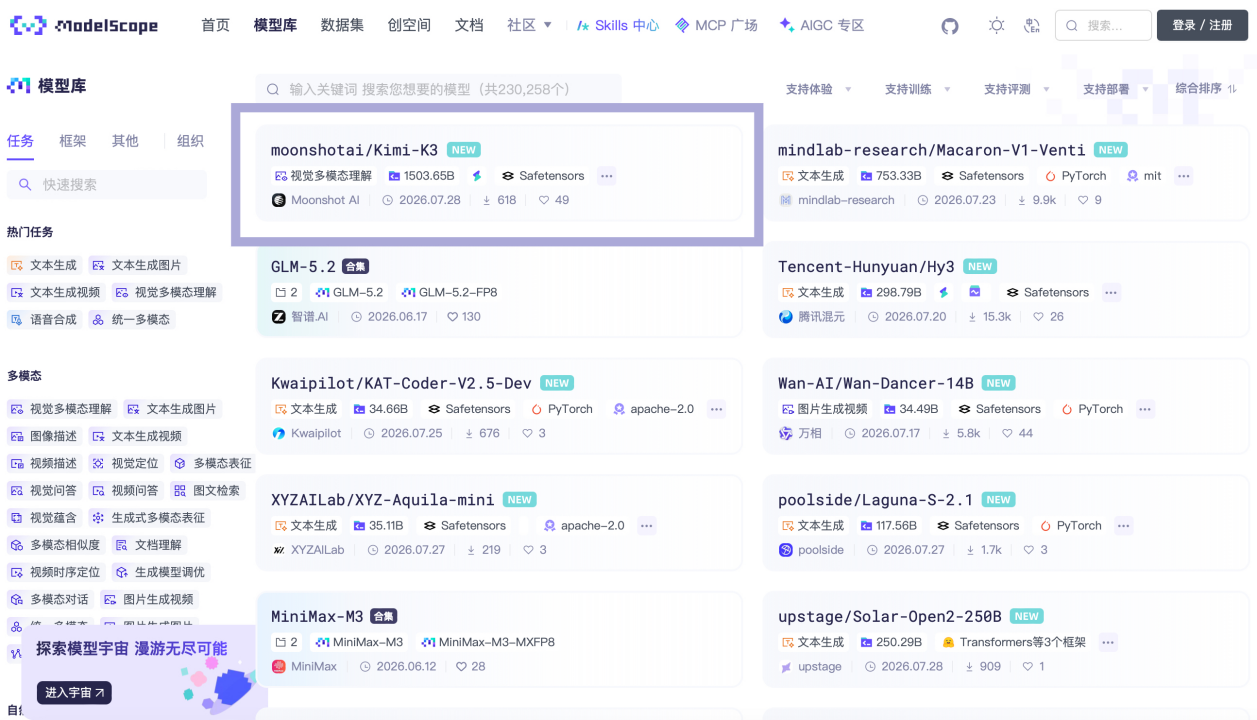Click the model keyword search box
This screenshot has height=720, width=1257.
click(x=438, y=89)
